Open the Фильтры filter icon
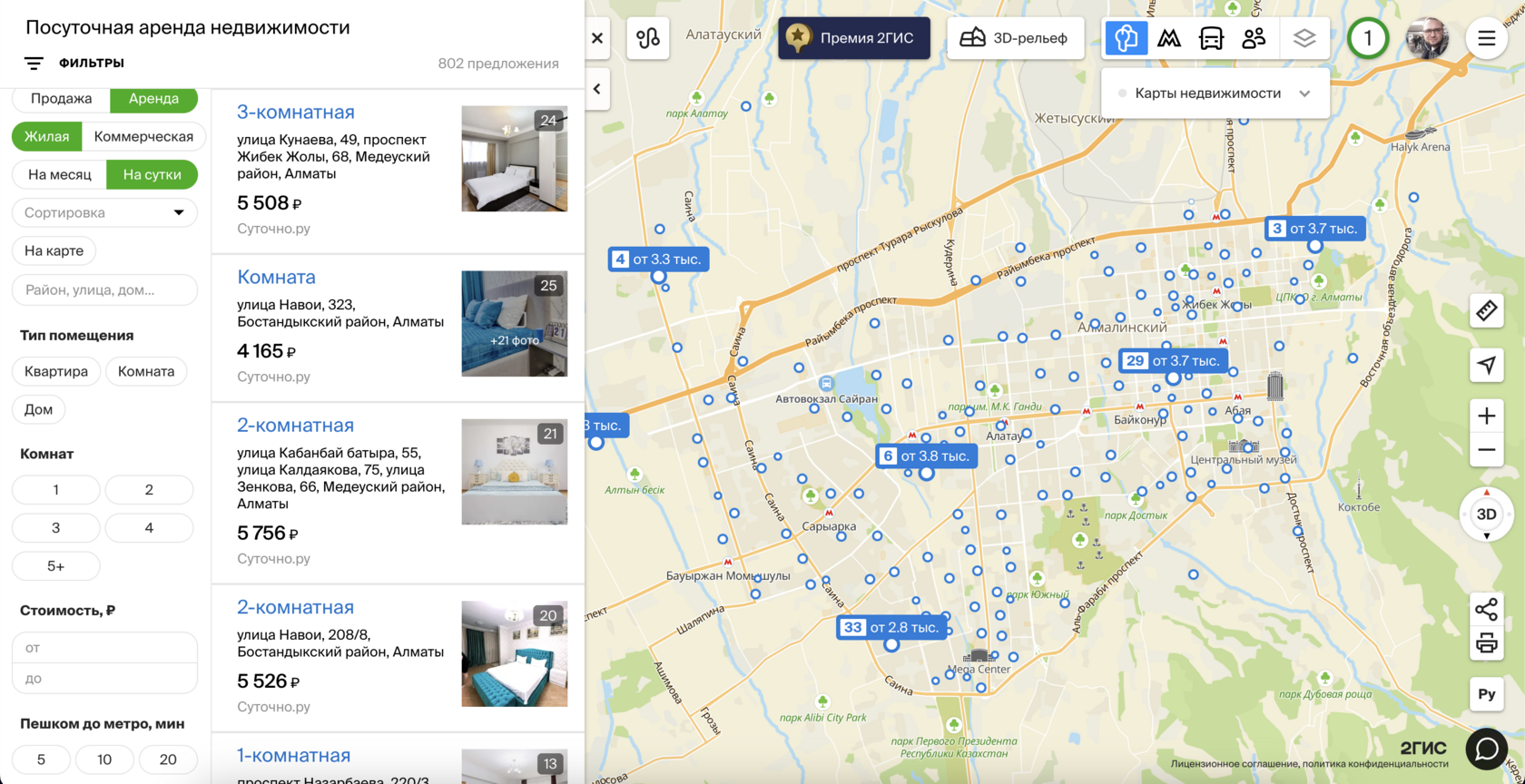This screenshot has height=784, width=1525. 34,64
